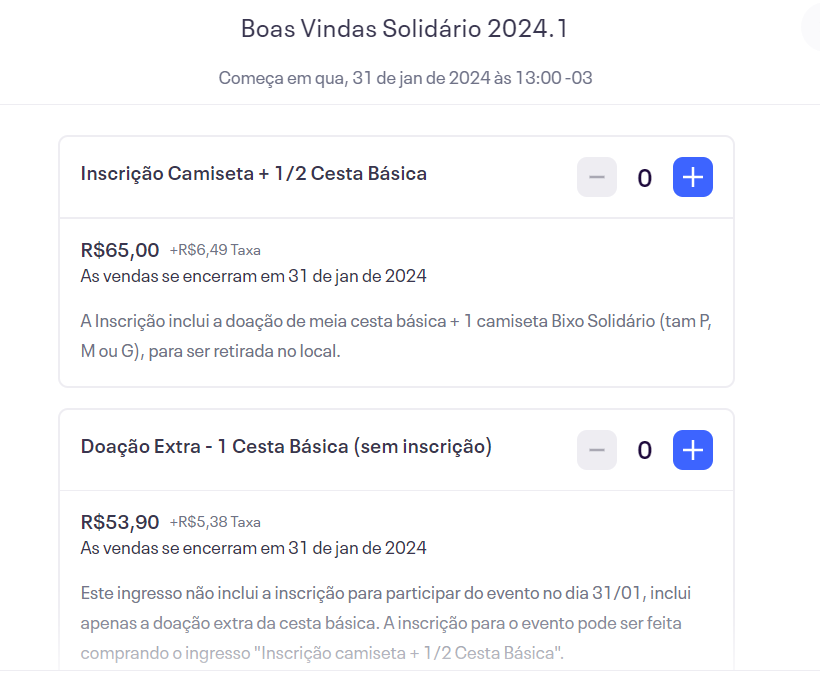Viewport: 820px width, 691px height.
Task: Click the round button at top-right corner
Action: pos(812,28)
